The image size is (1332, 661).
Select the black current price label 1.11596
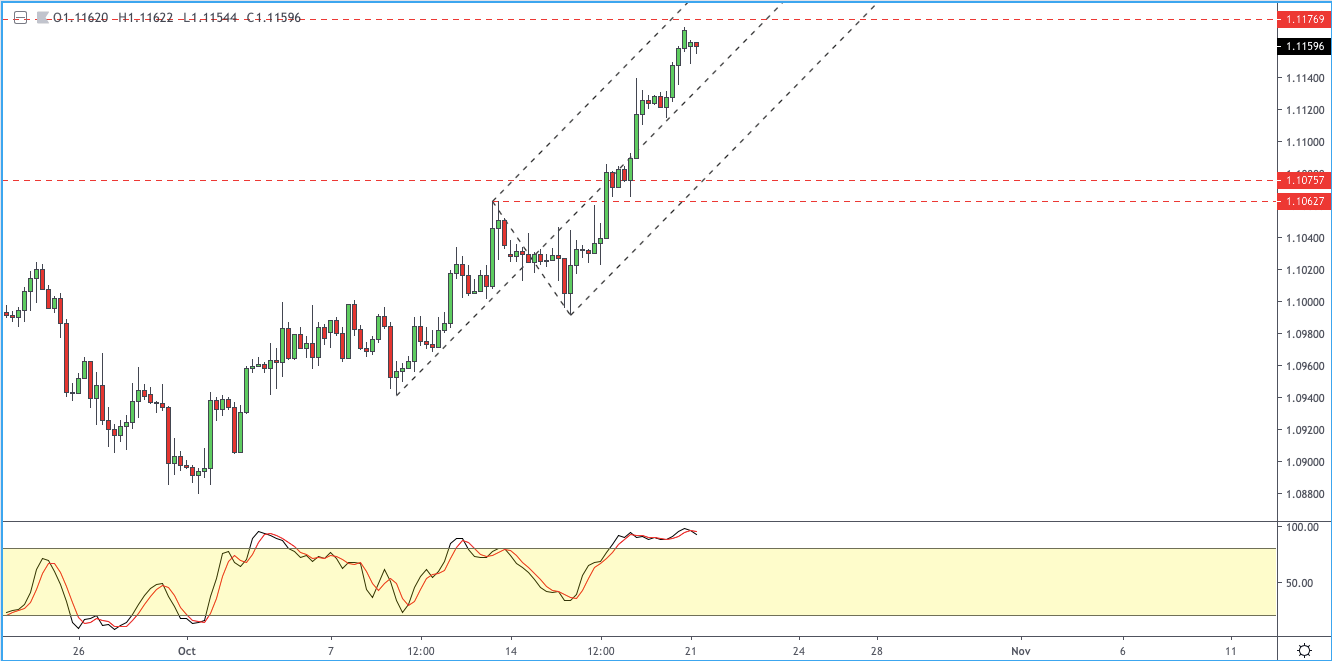(1304, 46)
